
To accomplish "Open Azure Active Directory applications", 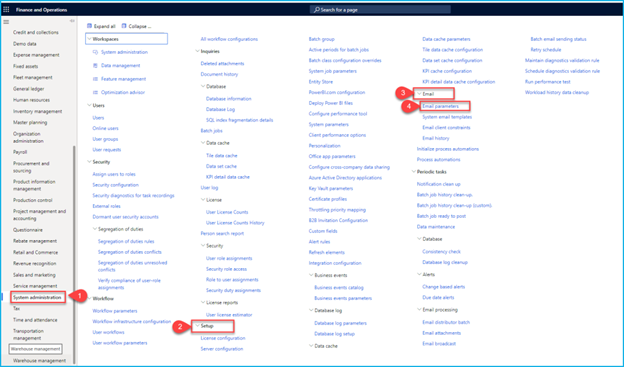I will click(345, 178).
